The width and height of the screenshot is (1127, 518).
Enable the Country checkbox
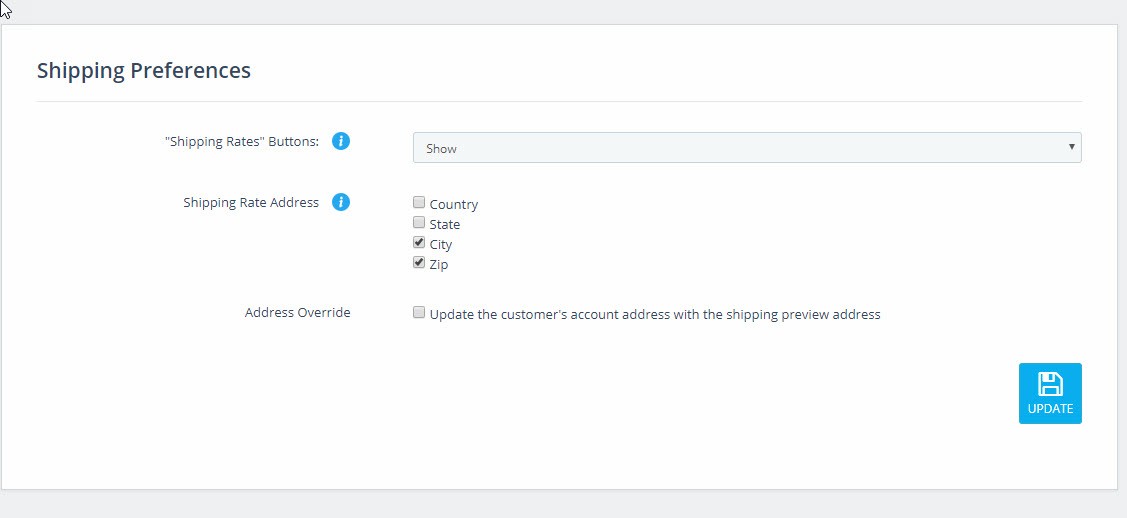tap(419, 203)
